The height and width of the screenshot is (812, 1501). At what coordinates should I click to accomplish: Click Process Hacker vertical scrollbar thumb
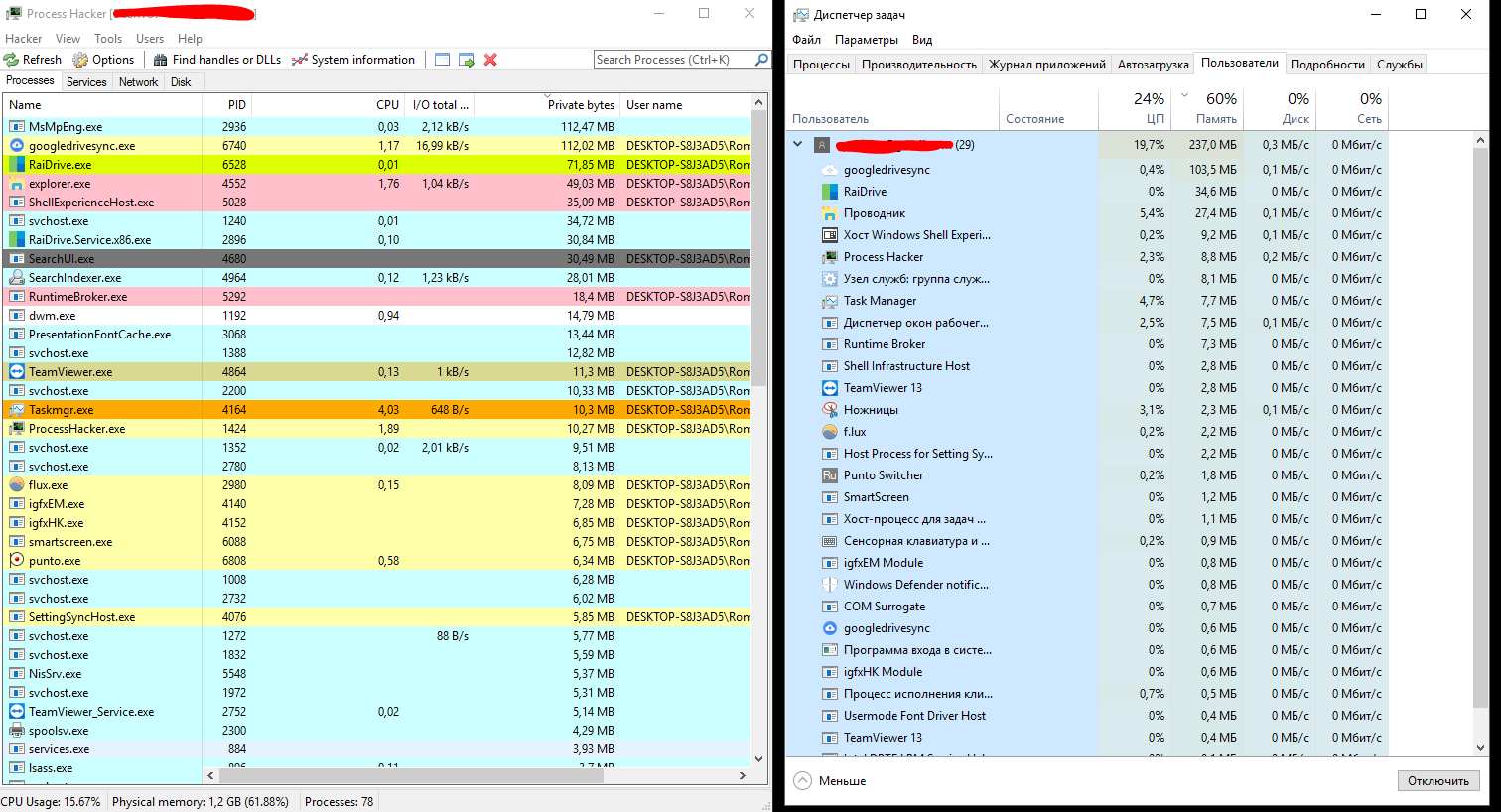[x=759, y=248]
